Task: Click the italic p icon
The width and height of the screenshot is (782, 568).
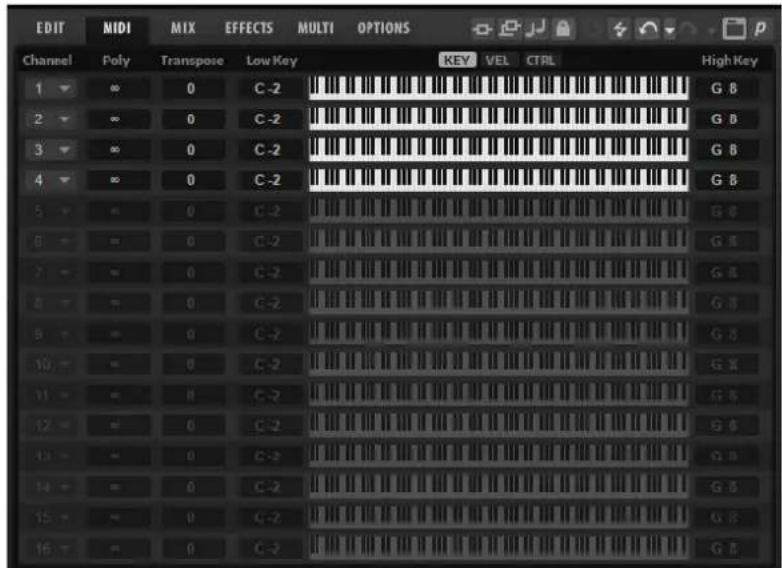Action: (x=760, y=28)
